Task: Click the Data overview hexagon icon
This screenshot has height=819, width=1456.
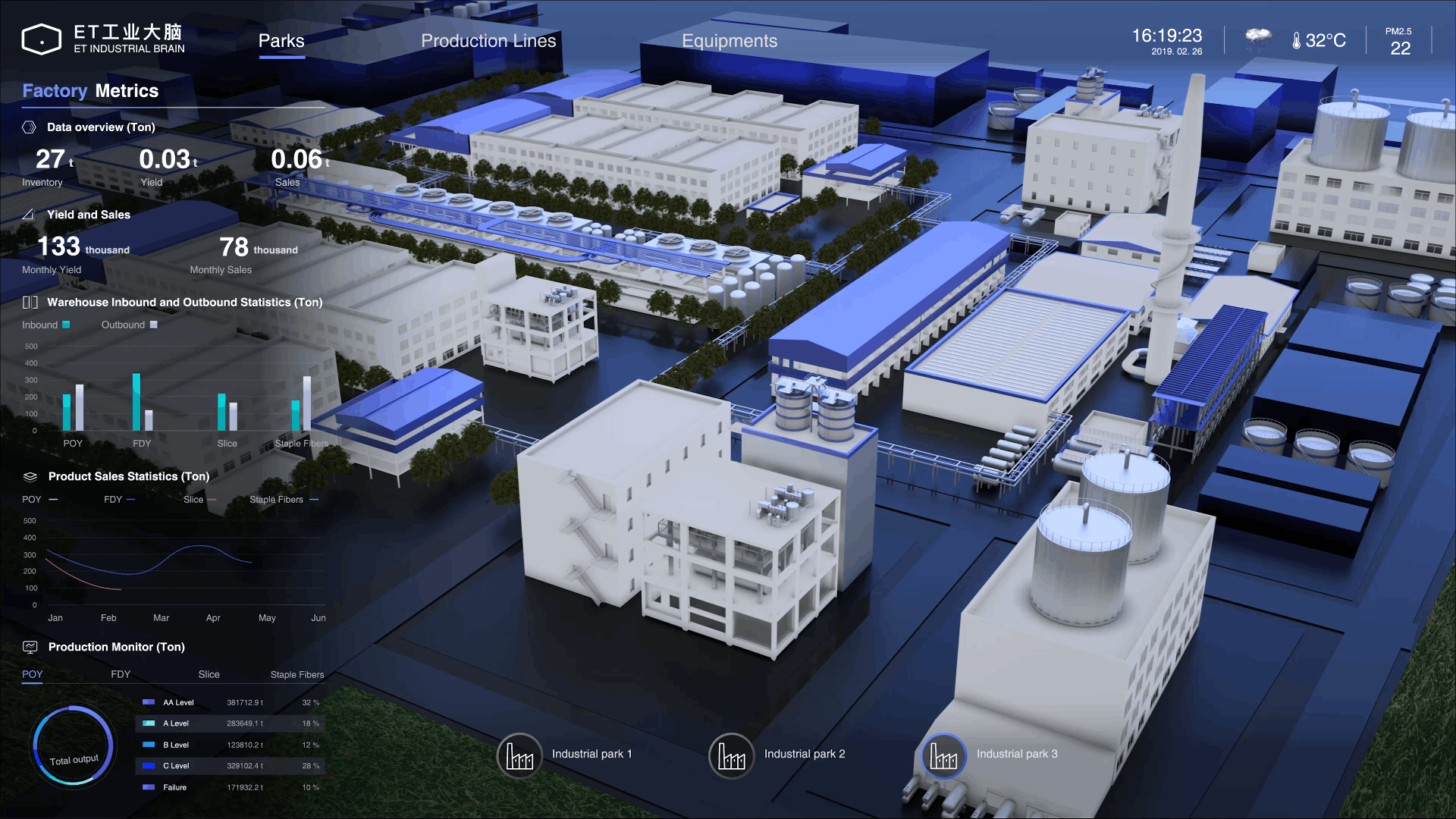Action: pyautogui.click(x=29, y=127)
